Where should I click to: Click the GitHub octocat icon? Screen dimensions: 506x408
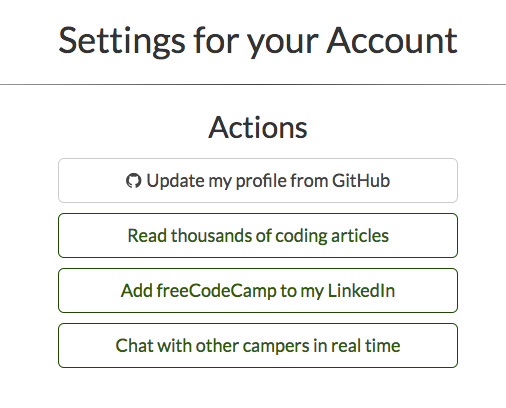(134, 181)
